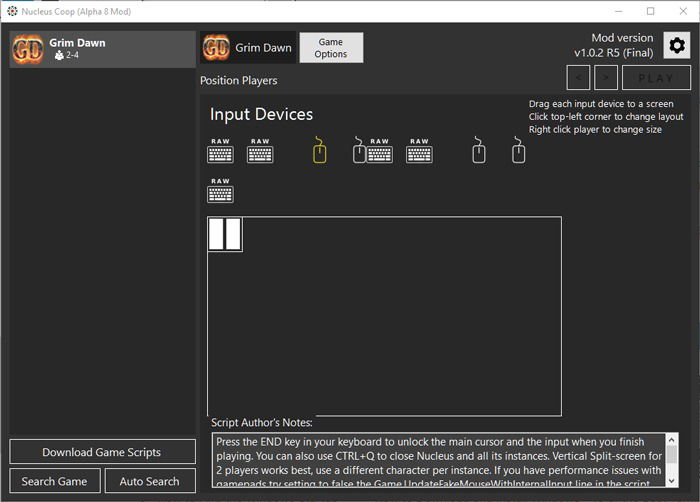Screen dimensions: 700x502
Task: Click 'Click top-left corner to change layout' hint
Action: click(x=606, y=117)
